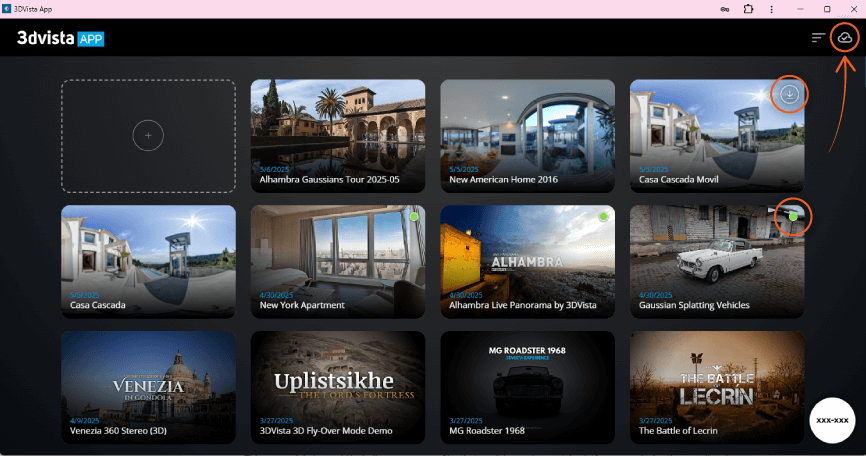Viewport: 866px width, 456px height.
Task: Open the sort and filter list icon
Action: click(818, 38)
